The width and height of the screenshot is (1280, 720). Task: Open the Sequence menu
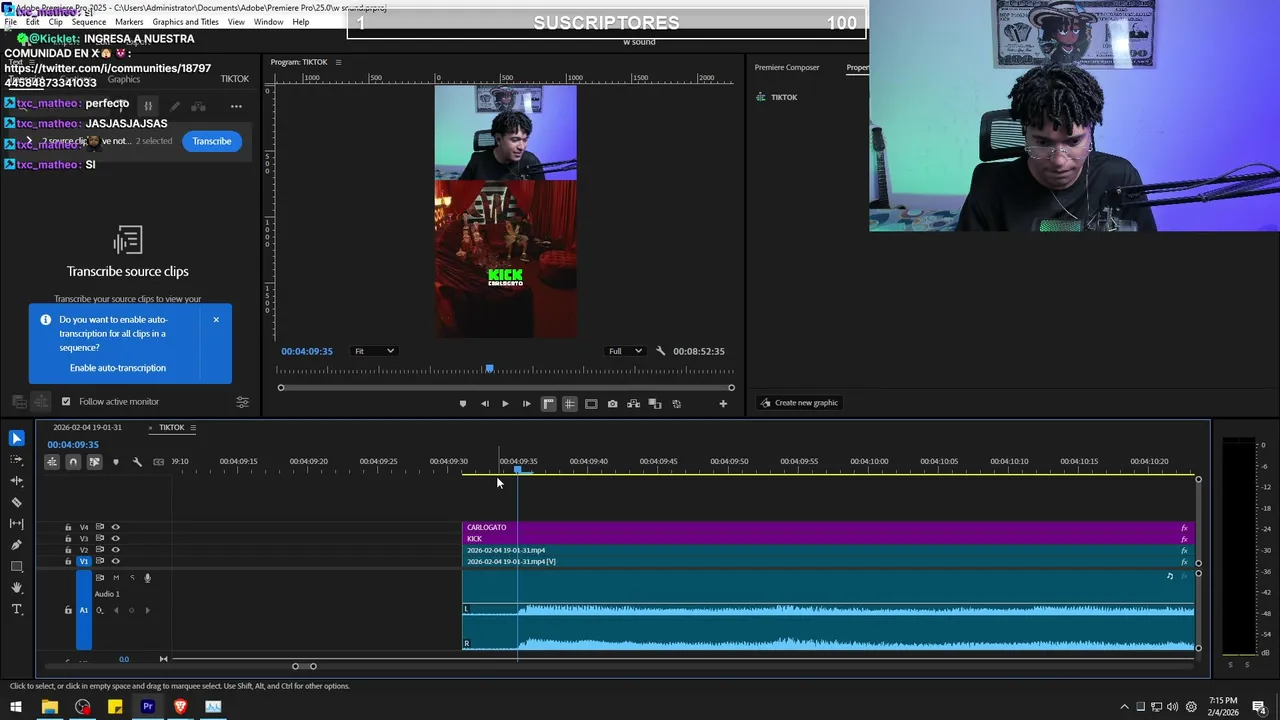tap(89, 22)
